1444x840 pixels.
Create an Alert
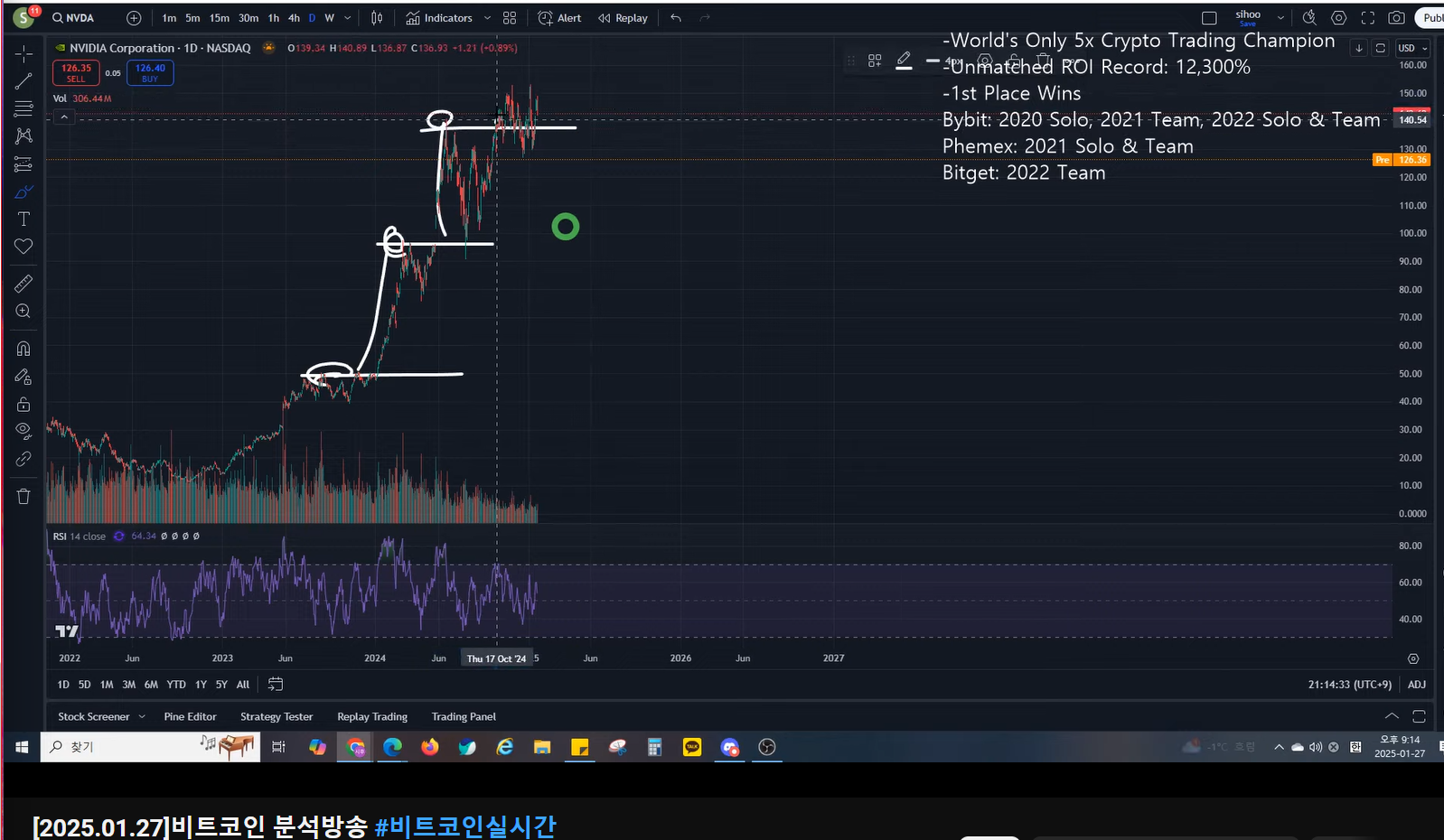pos(560,18)
